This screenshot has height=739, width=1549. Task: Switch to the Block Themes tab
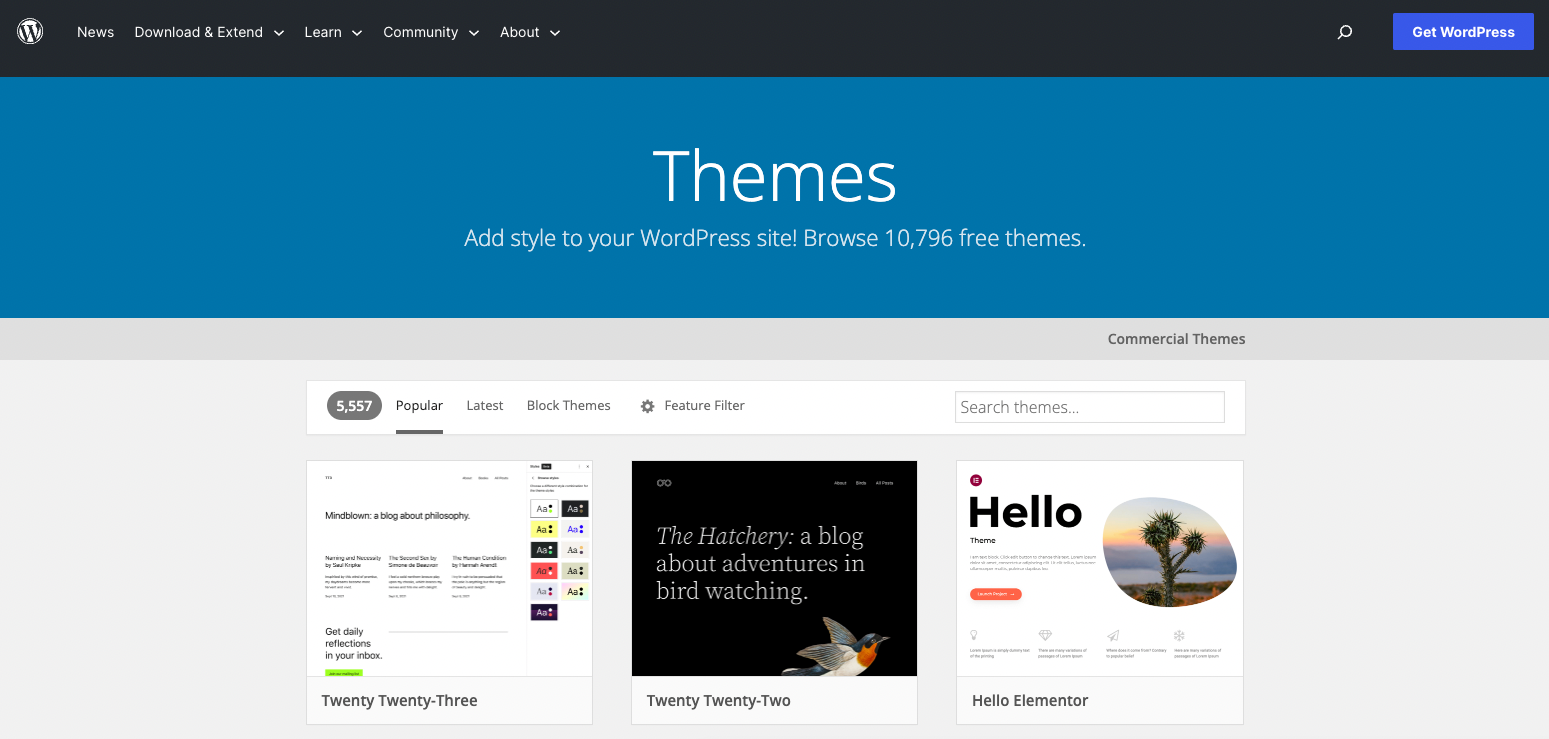point(569,405)
